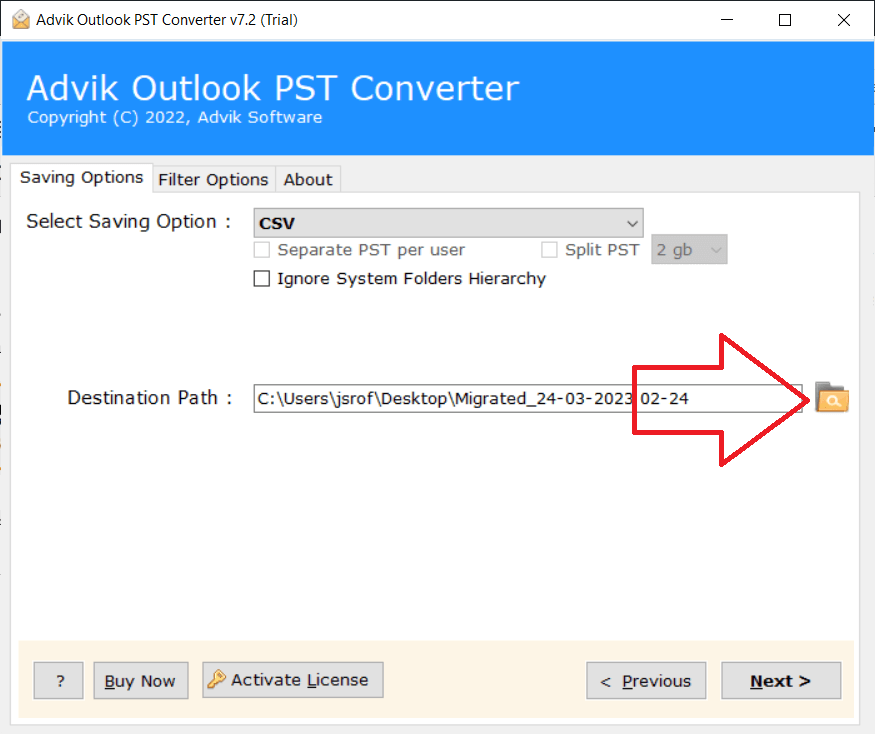Toggle the Separate PST per user checkbox
The image size is (875, 734).
[262, 250]
